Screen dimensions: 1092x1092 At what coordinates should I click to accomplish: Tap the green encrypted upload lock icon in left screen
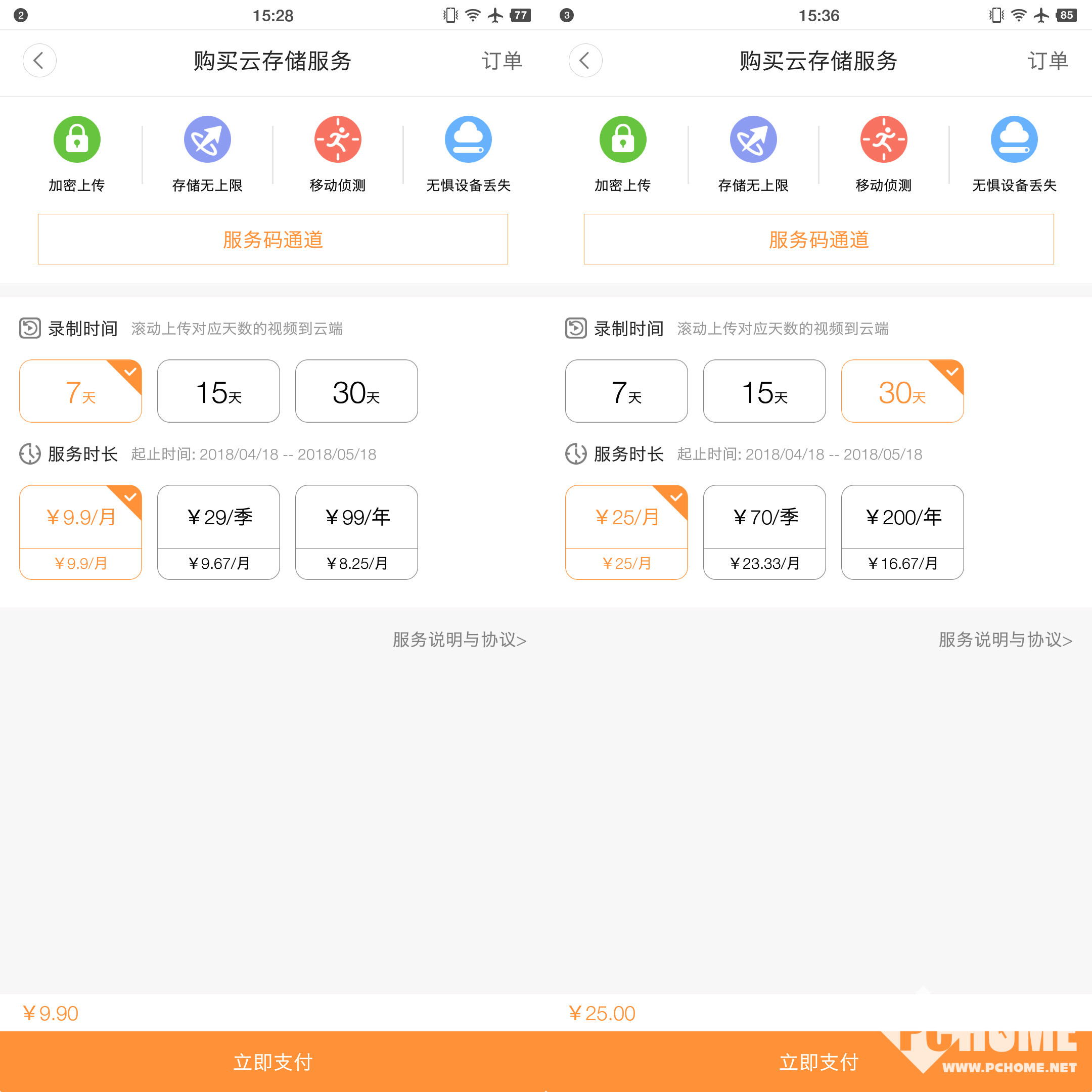coord(77,139)
